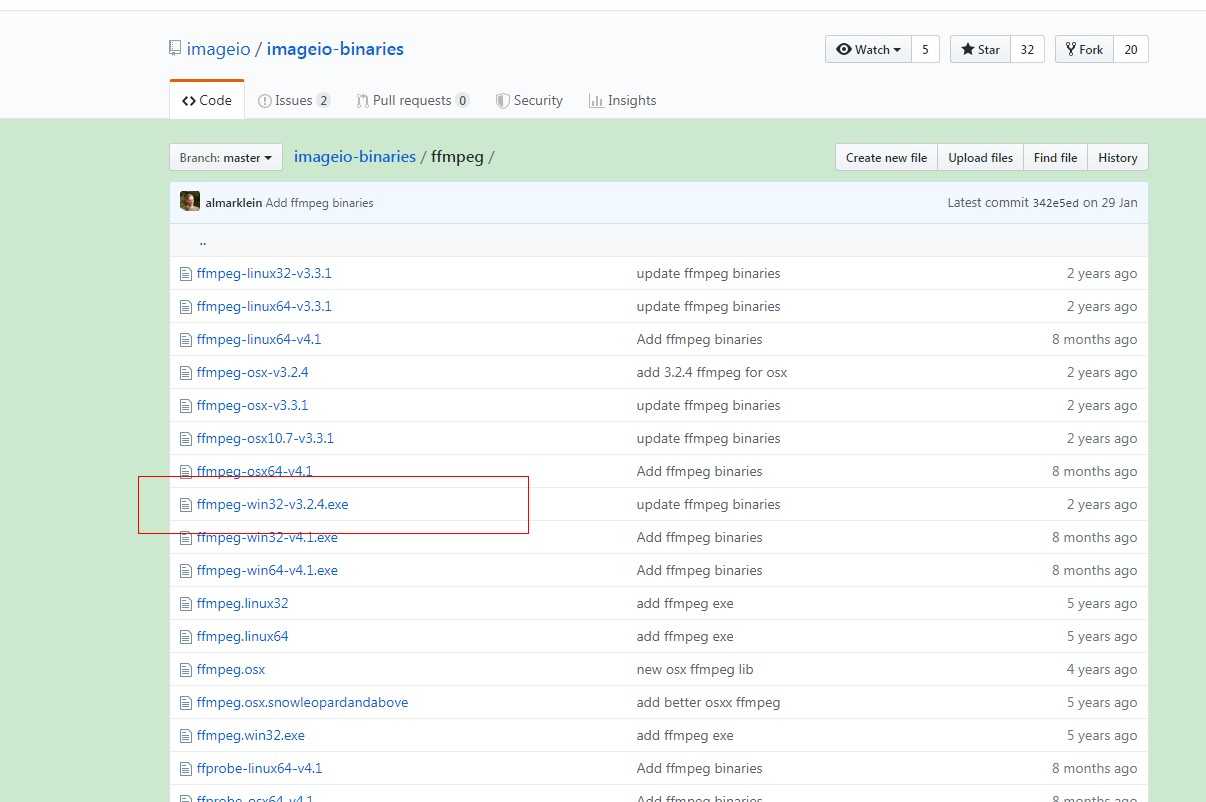
Task: Star the repository
Action: pos(980,49)
